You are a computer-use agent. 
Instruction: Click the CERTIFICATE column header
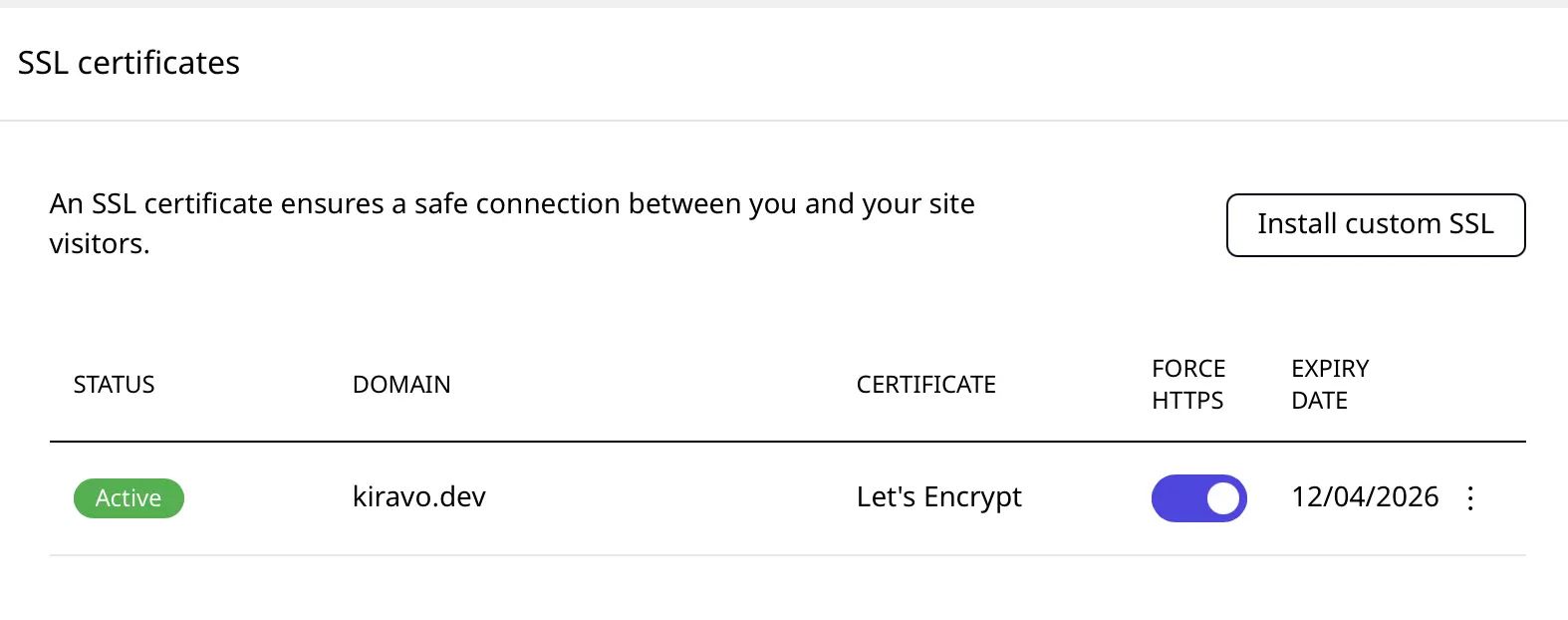click(925, 385)
